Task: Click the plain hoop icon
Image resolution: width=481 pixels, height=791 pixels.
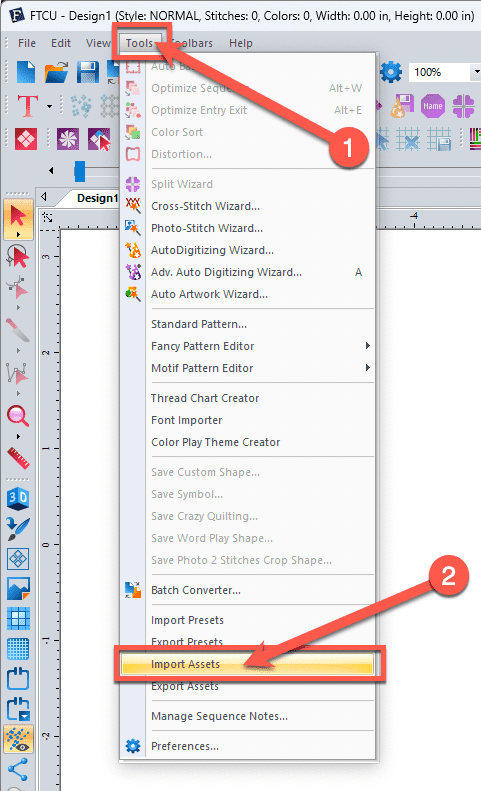Action: [x=18, y=679]
